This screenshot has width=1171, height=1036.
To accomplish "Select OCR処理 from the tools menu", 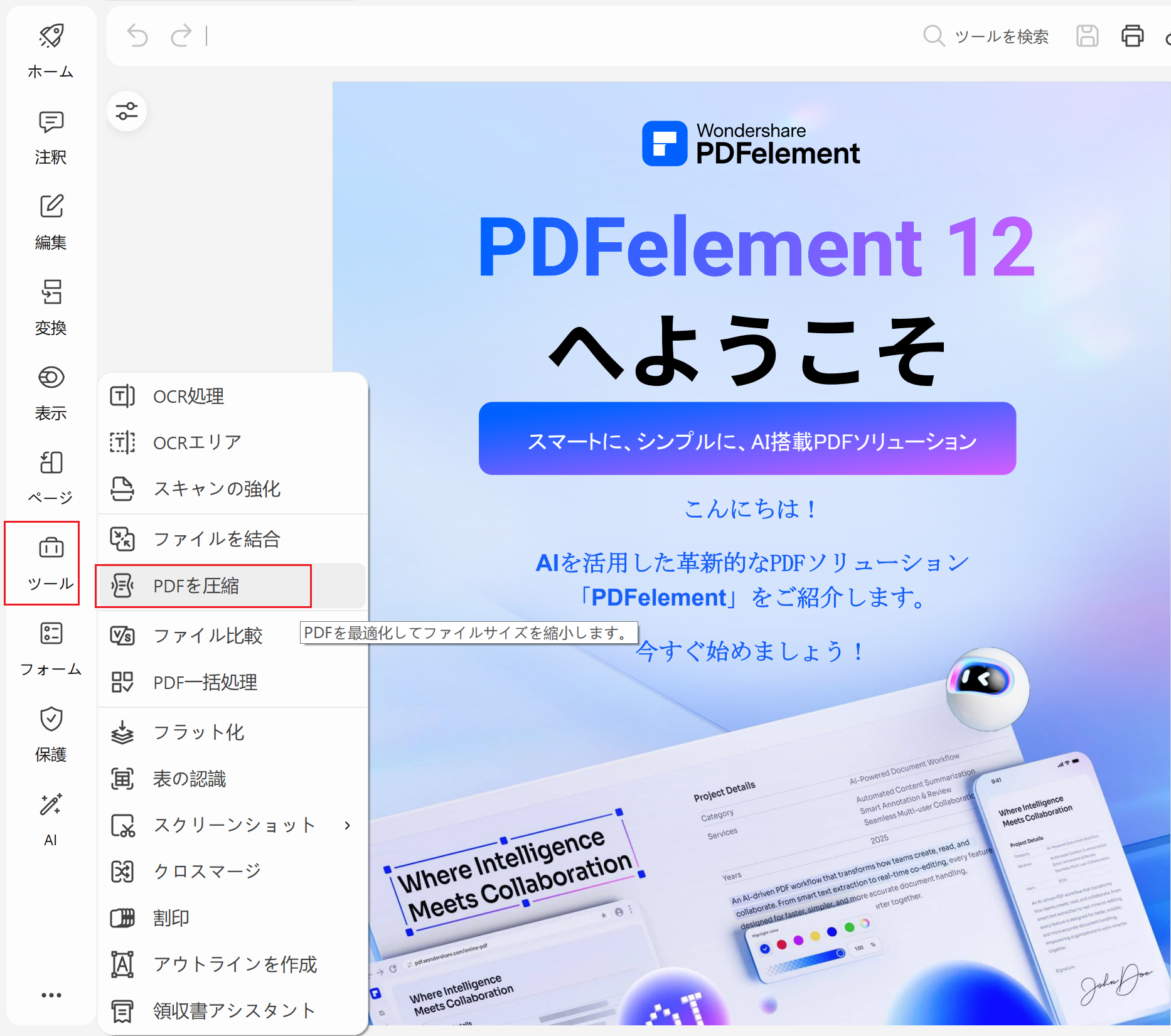I will tap(232, 397).
